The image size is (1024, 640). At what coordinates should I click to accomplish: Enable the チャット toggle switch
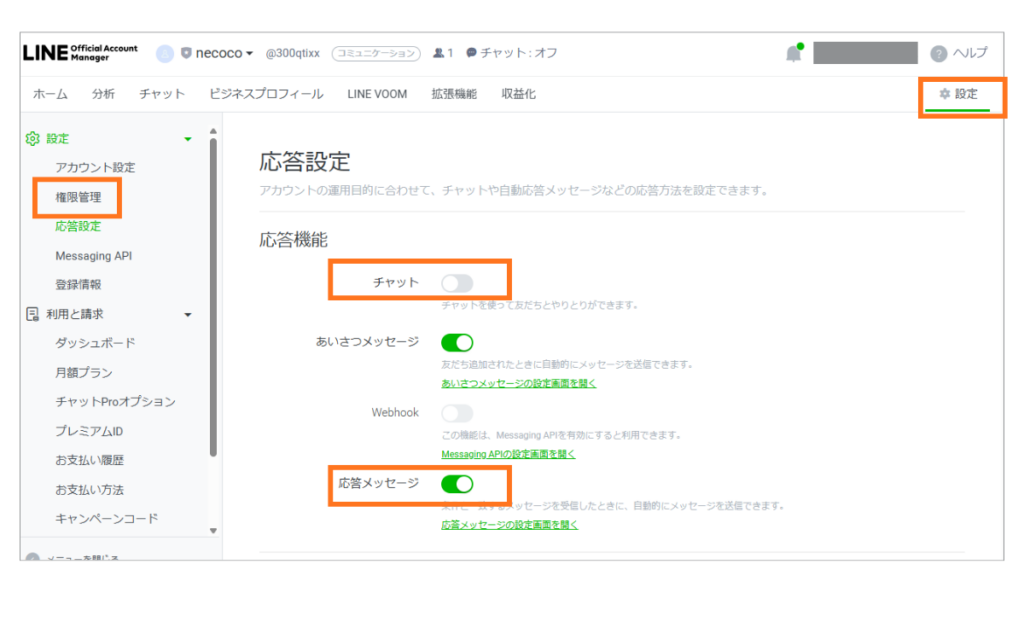(457, 284)
